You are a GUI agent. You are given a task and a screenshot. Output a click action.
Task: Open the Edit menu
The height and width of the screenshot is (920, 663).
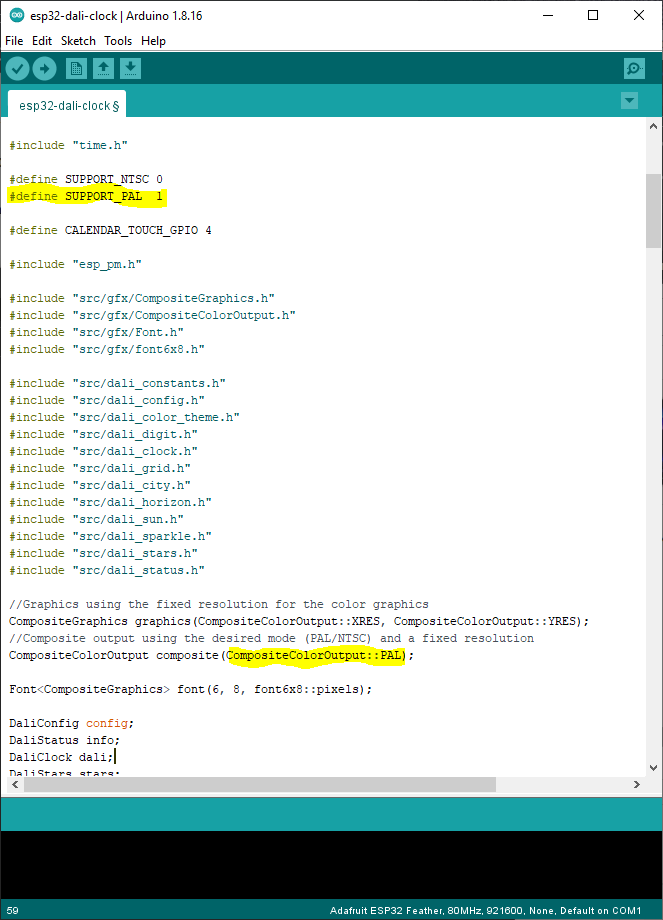(42, 41)
